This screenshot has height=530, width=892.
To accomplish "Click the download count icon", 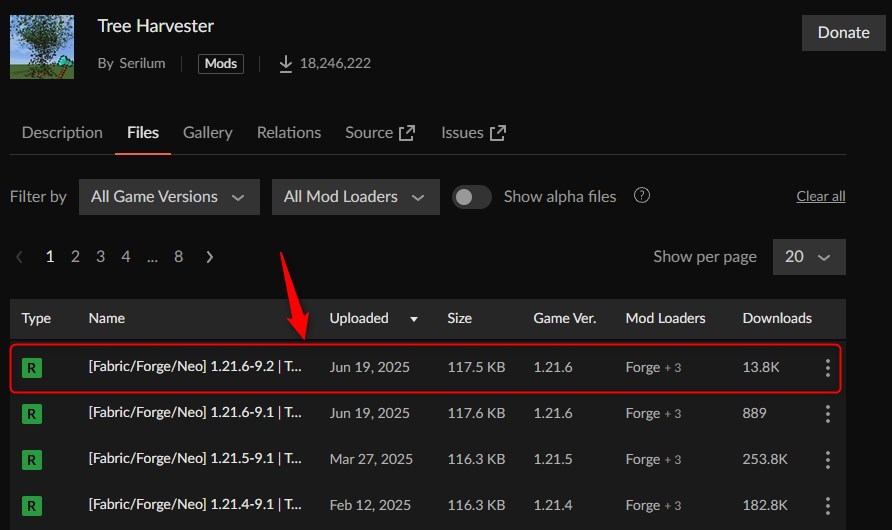I will tap(286, 64).
